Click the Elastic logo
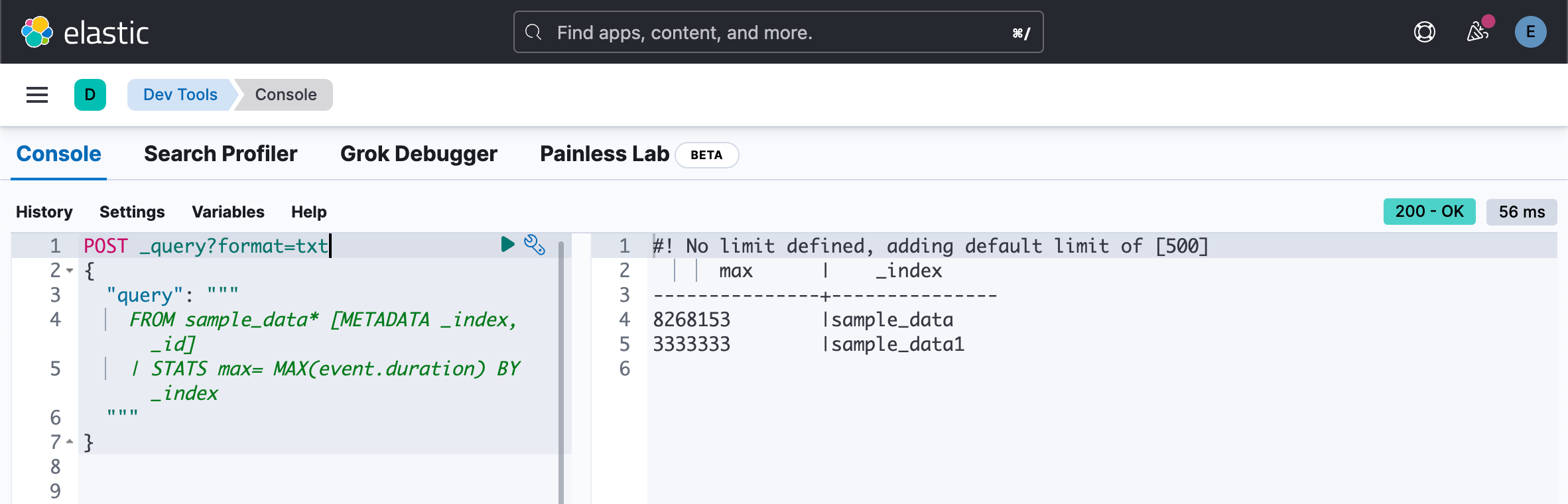Viewport: 1568px width, 504px height. (x=85, y=32)
